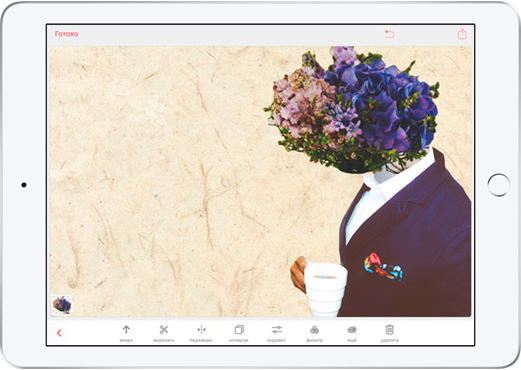Undo the last edit with the arrow icon

(389, 34)
